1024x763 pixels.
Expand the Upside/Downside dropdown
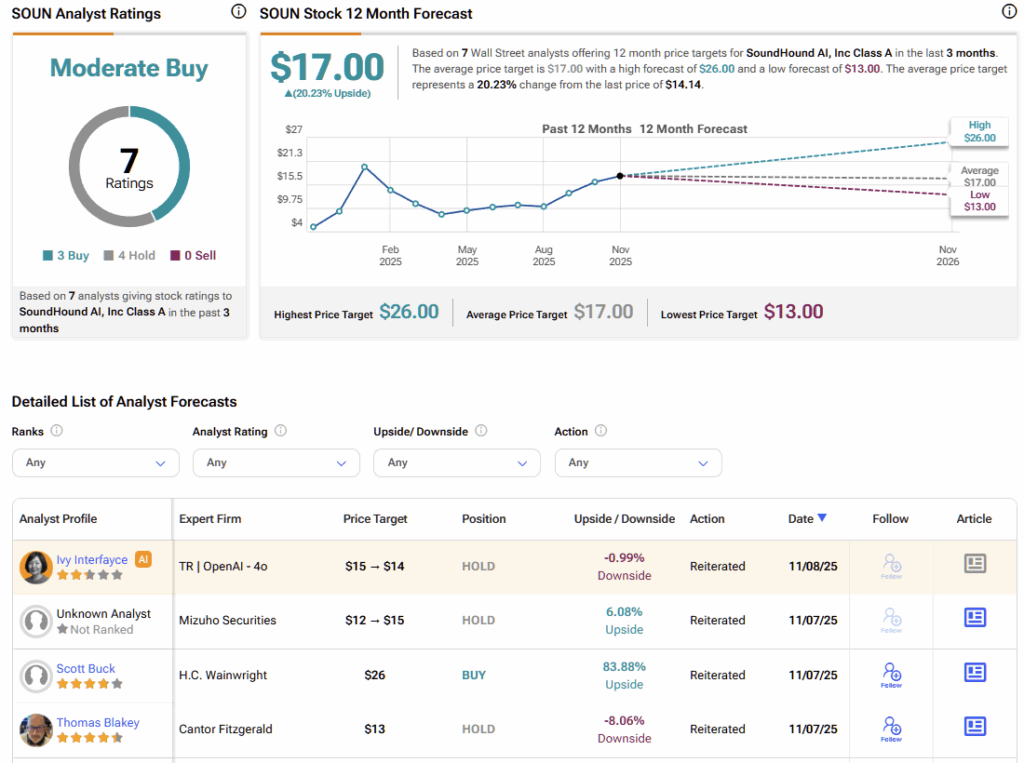click(x=456, y=463)
